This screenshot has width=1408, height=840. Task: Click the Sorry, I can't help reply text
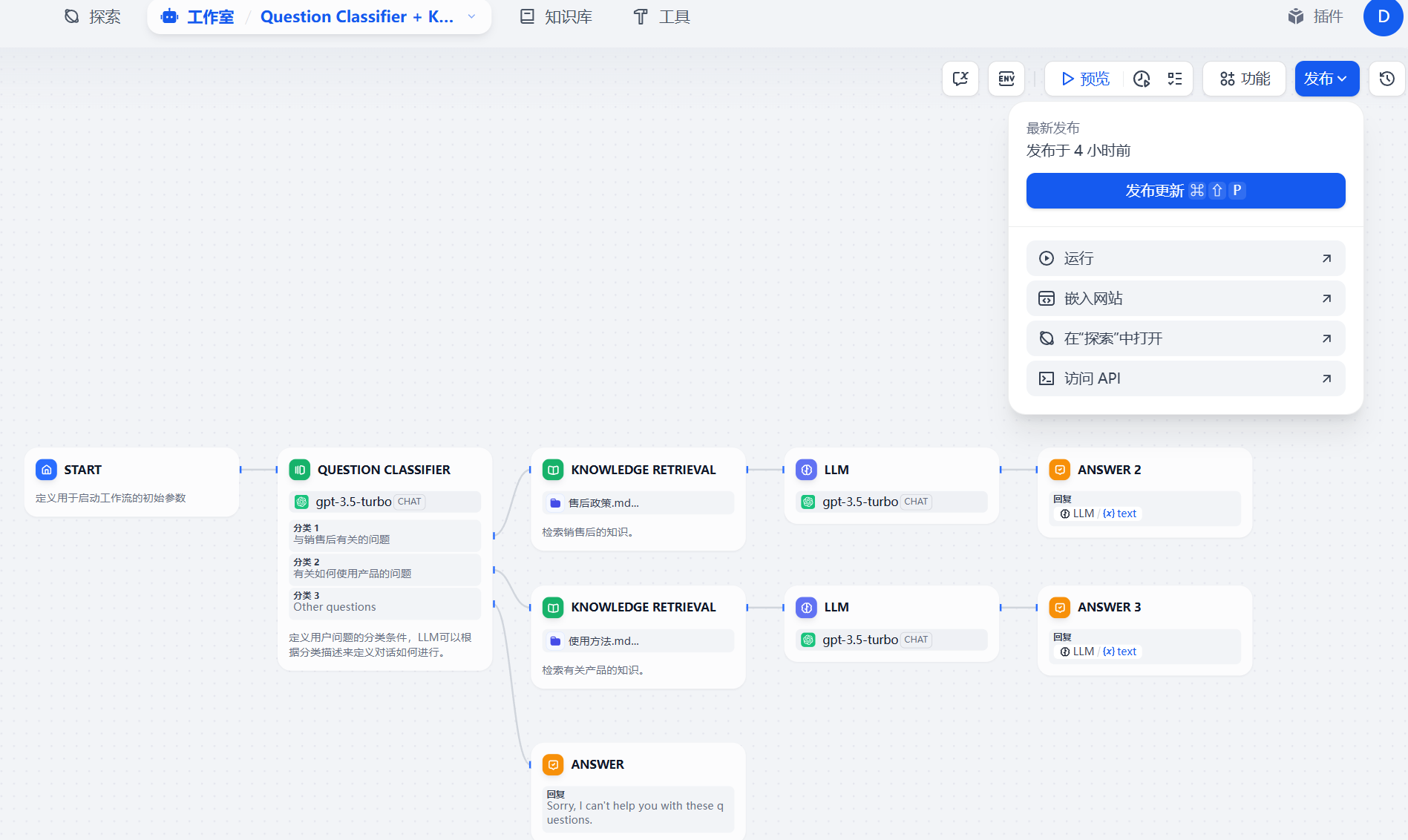[635, 813]
